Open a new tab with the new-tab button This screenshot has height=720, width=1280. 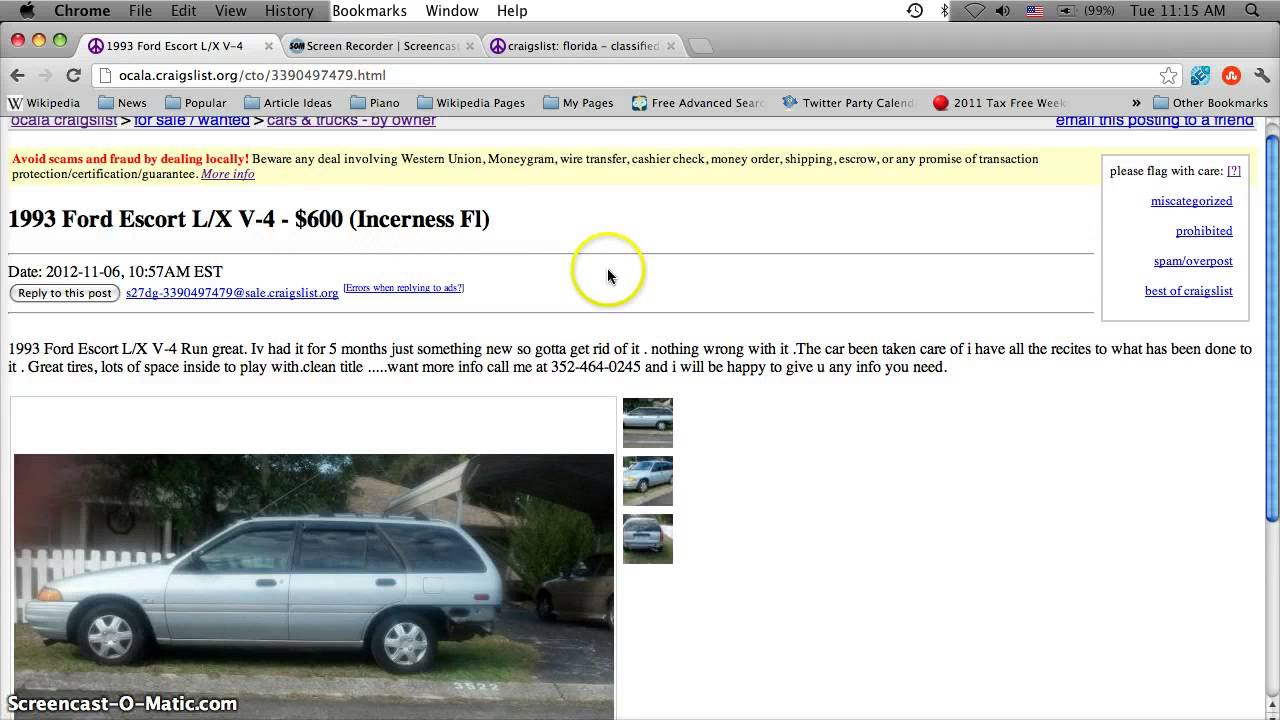point(701,46)
